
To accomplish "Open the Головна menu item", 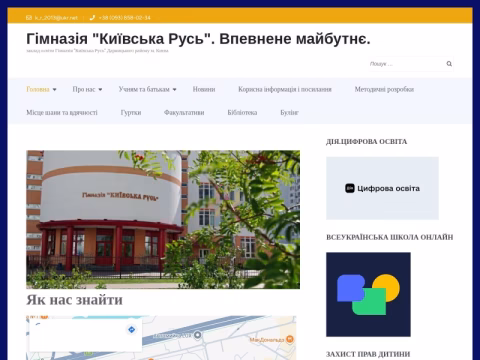I will [x=38, y=89].
